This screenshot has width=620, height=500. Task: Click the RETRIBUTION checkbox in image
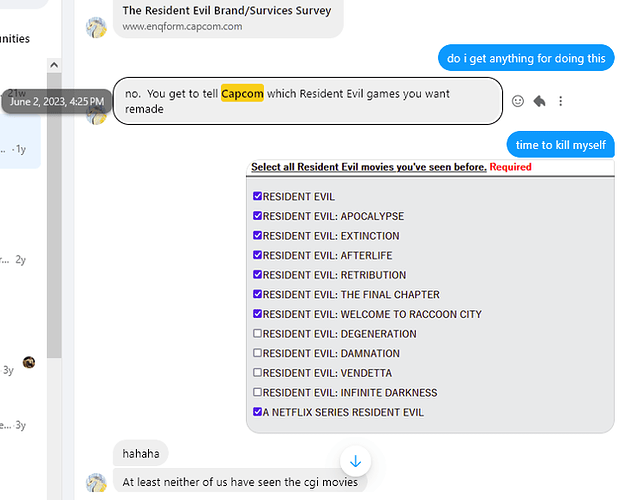(257, 274)
